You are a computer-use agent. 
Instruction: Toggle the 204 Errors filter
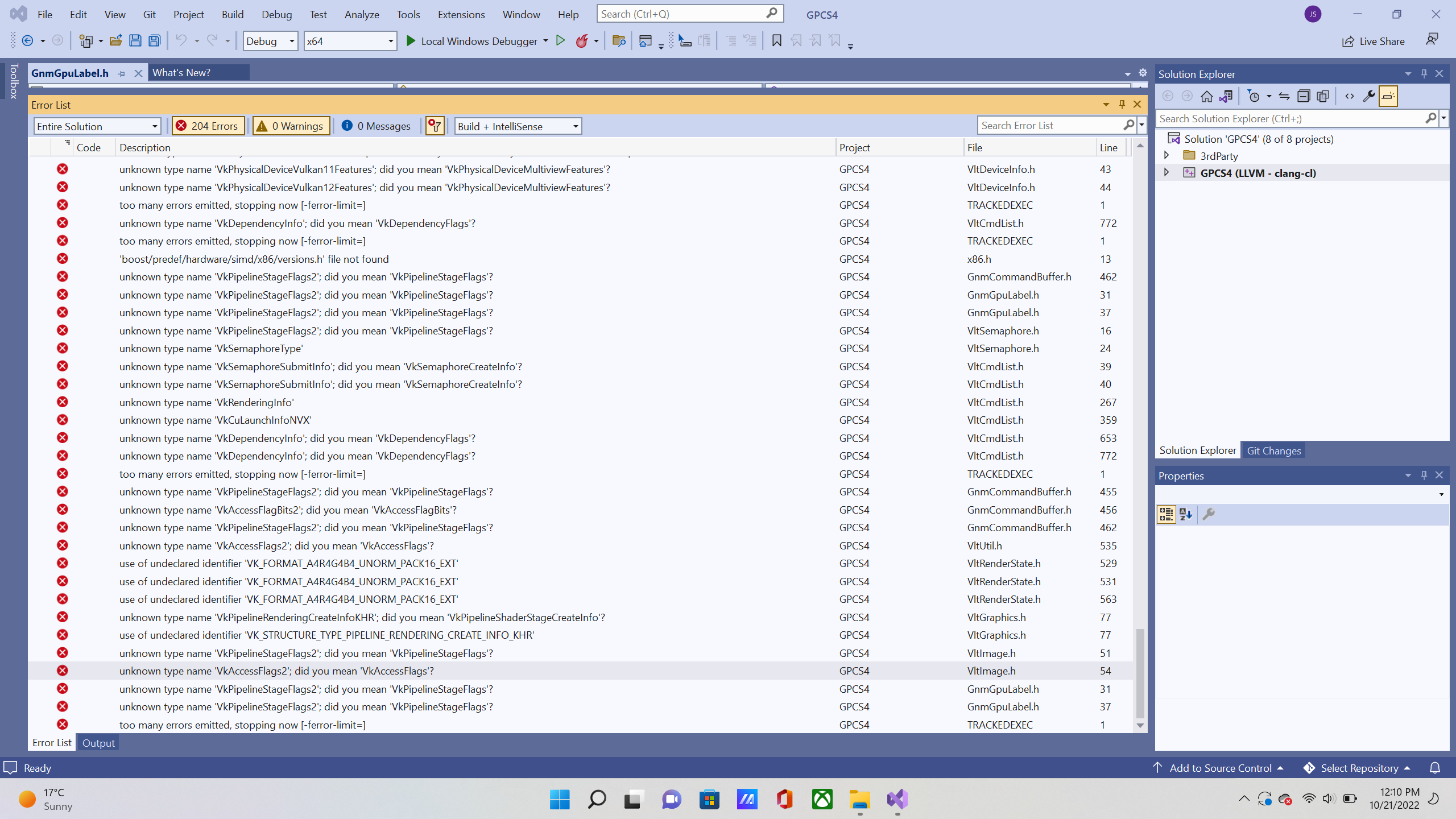pos(208,126)
